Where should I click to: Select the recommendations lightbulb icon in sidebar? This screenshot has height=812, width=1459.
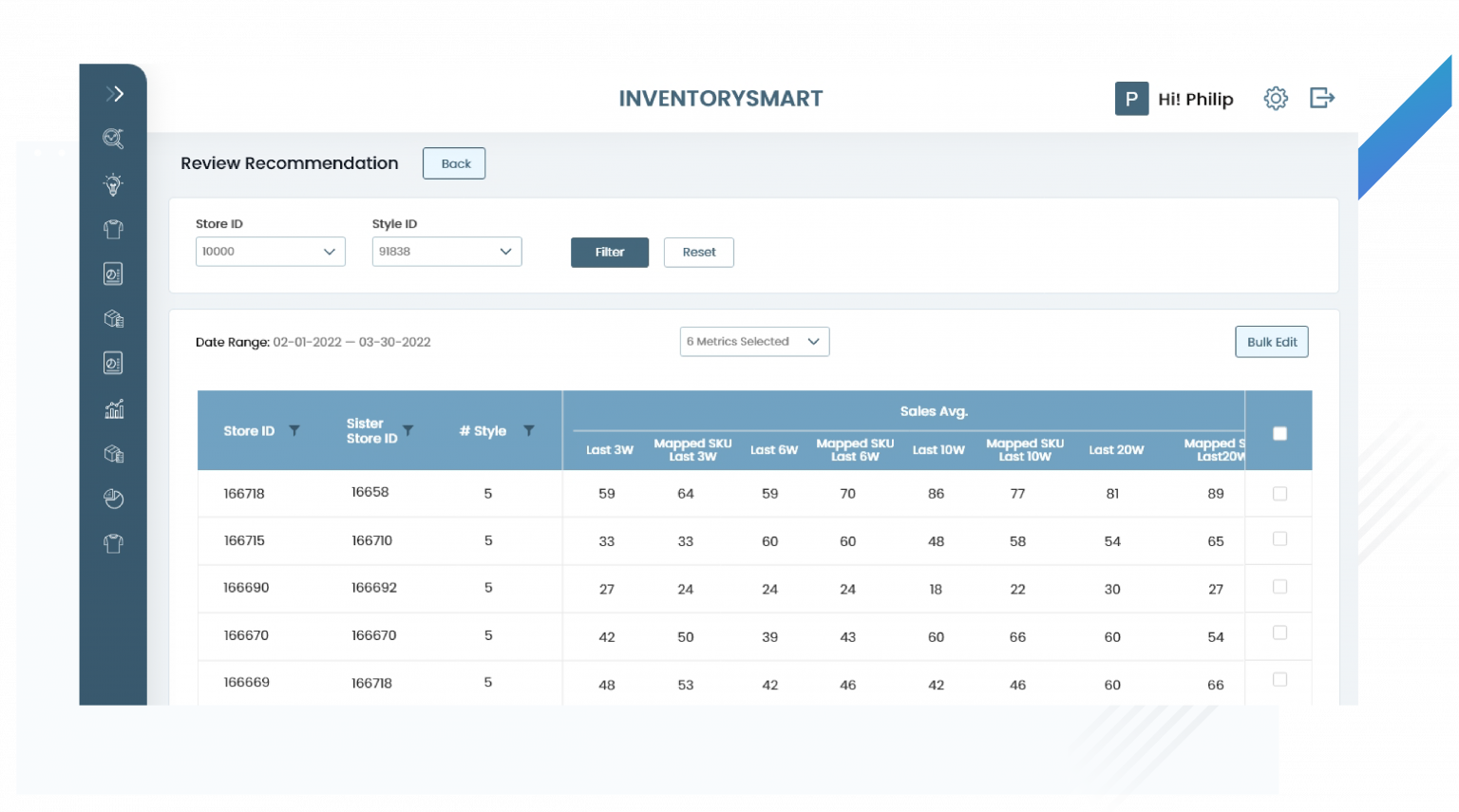point(113,184)
